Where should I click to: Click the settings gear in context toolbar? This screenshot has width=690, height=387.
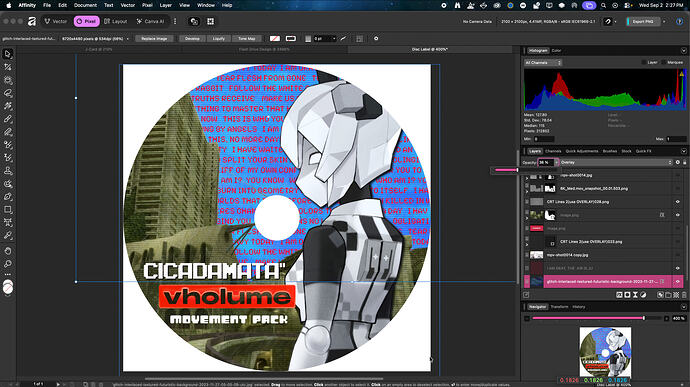(376, 39)
